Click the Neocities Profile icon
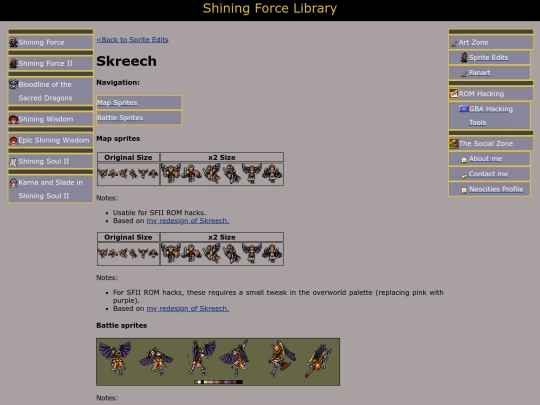540x405 pixels. pyautogui.click(x=464, y=190)
